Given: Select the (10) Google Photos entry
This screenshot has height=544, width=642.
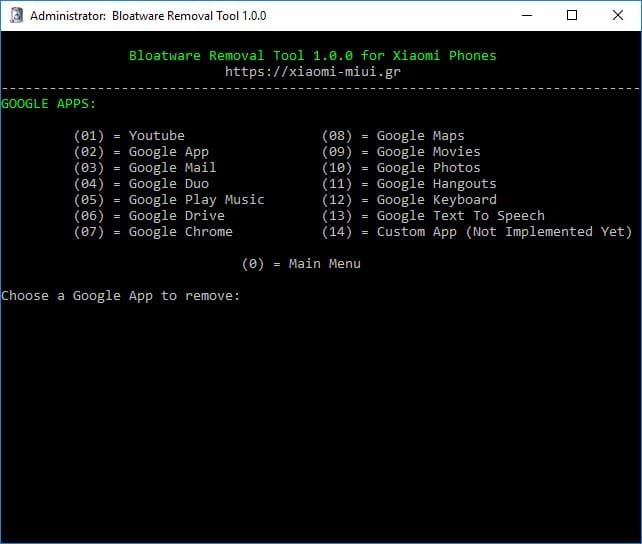Looking at the screenshot, I should pos(401,168).
